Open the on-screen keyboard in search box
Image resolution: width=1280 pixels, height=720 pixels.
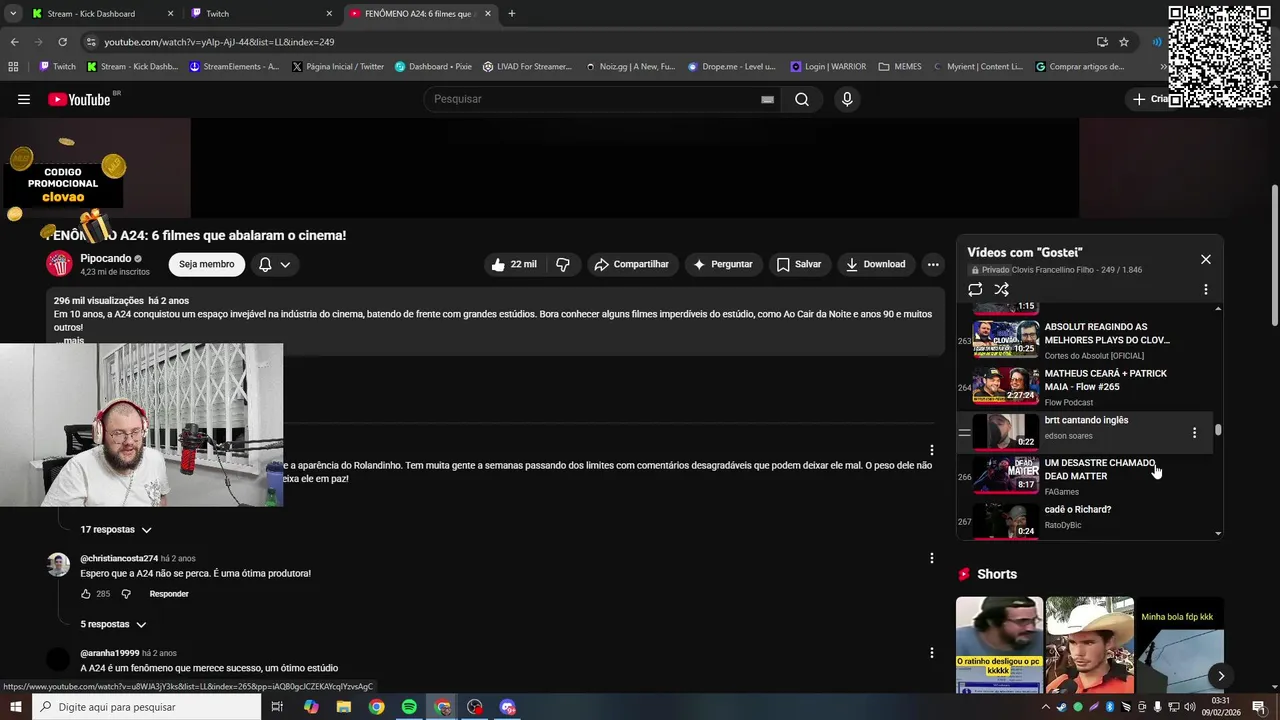click(x=767, y=99)
